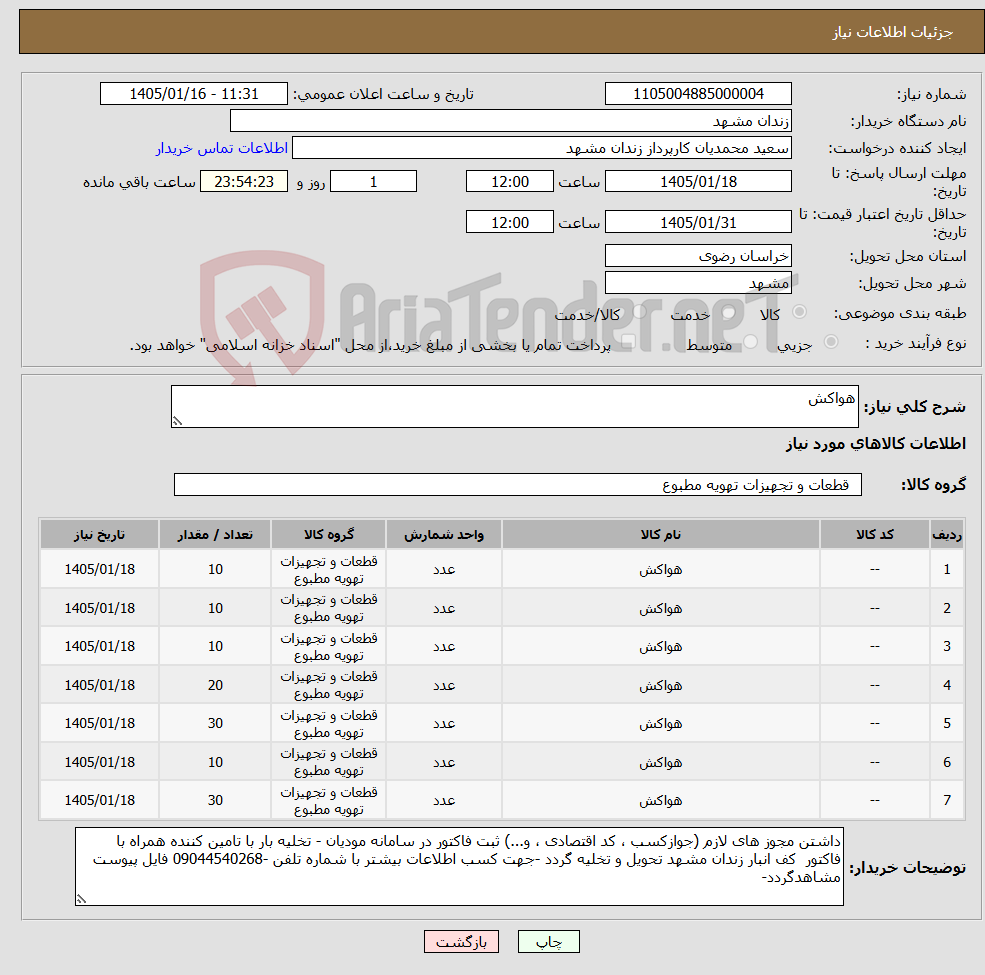Image resolution: width=985 pixels, height=975 pixels.
Task: Select the کالا/خدمت radio button
Action: 639,312
